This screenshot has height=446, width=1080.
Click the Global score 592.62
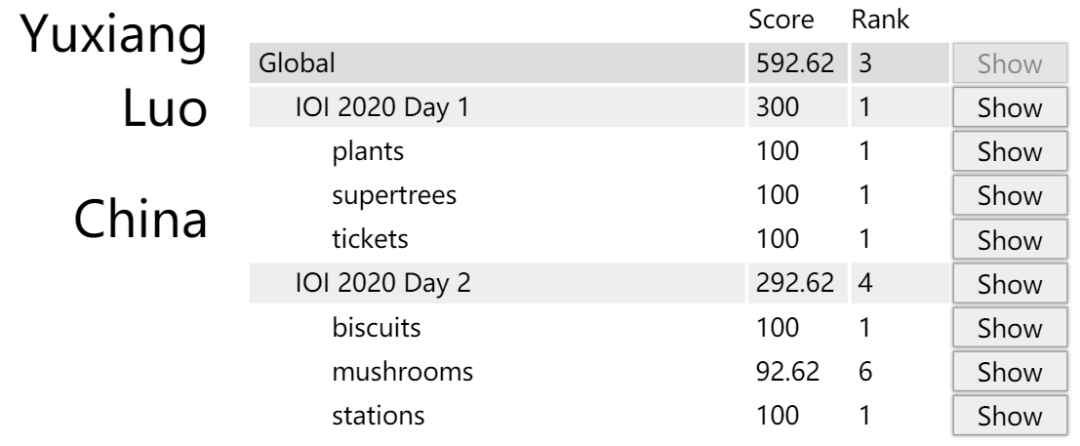(x=792, y=65)
